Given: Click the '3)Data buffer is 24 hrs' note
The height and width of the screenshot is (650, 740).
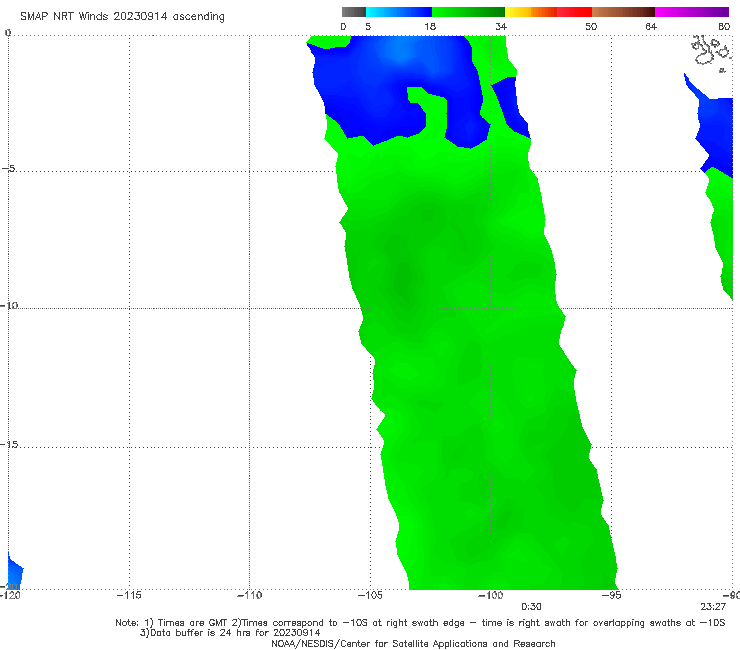Looking at the screenshot, I should coord(230,633).
